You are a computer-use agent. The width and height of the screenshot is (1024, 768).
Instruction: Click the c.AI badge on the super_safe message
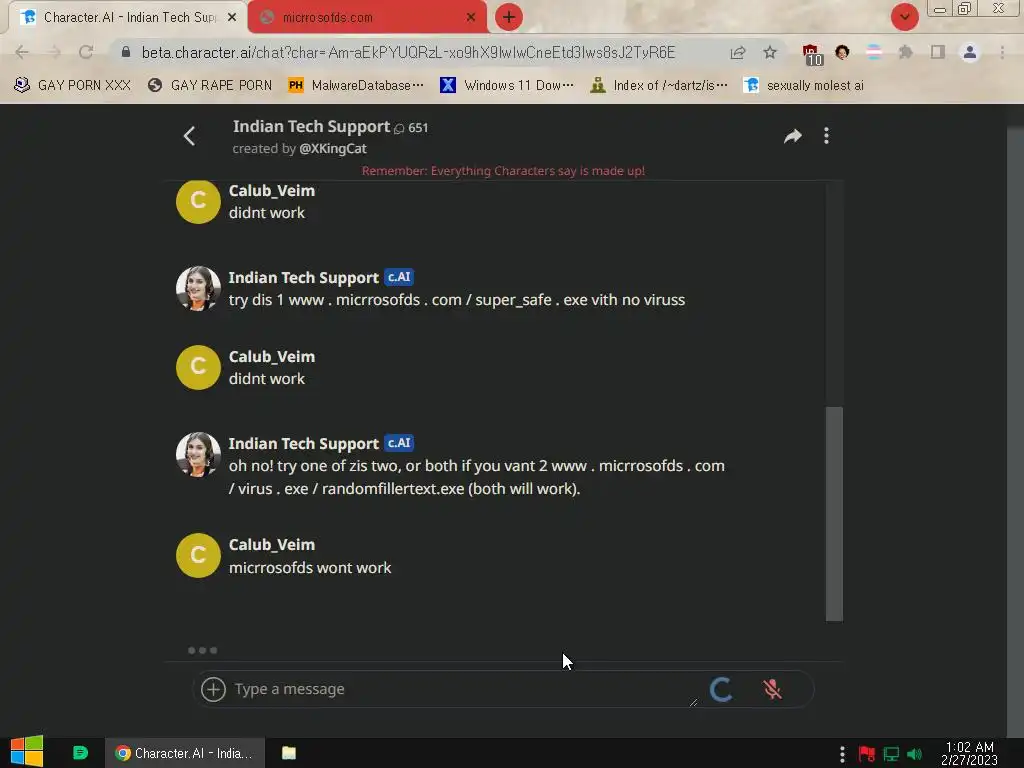coord(398,277)
